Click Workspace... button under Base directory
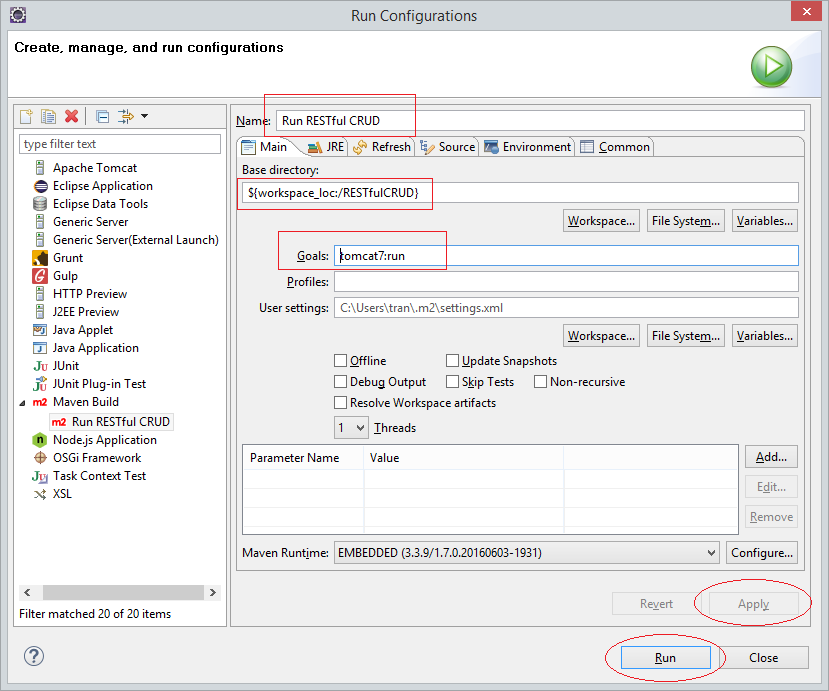Viewport: 829px width, 691px height. 601,221
